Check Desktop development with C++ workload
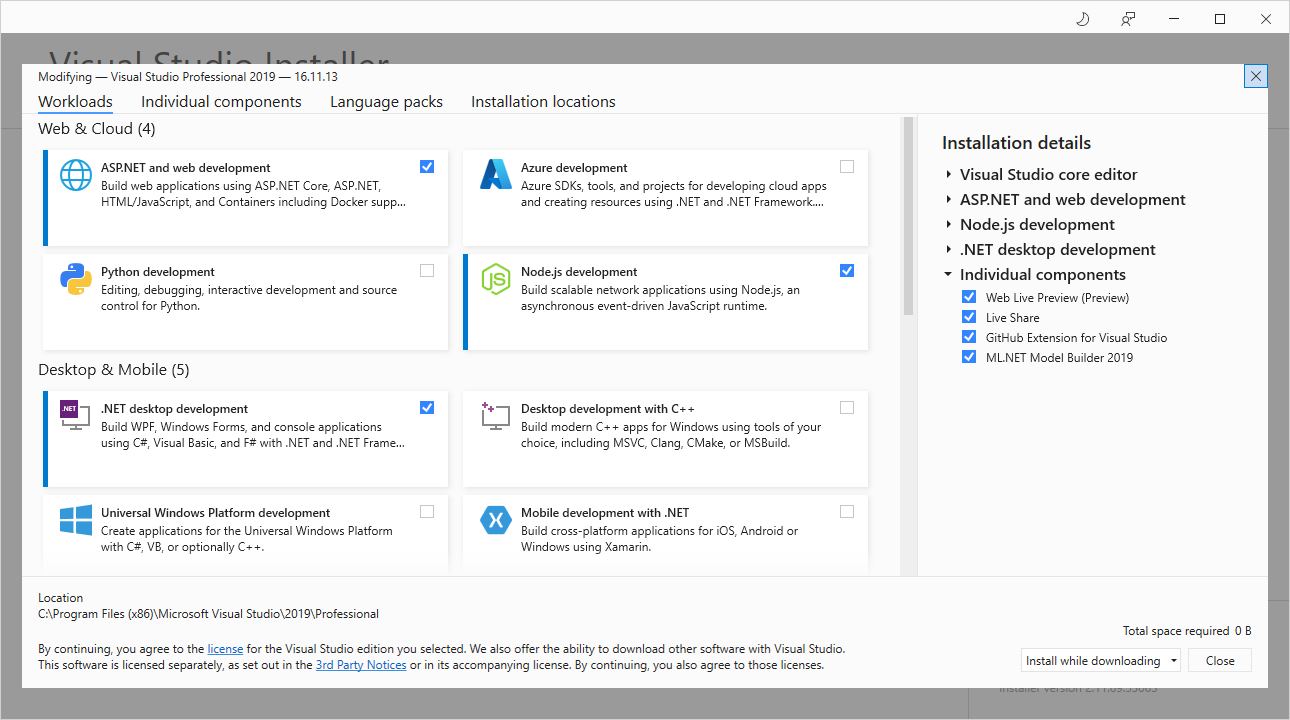This screenshot has height=720, width=1290. click(847, 408)
